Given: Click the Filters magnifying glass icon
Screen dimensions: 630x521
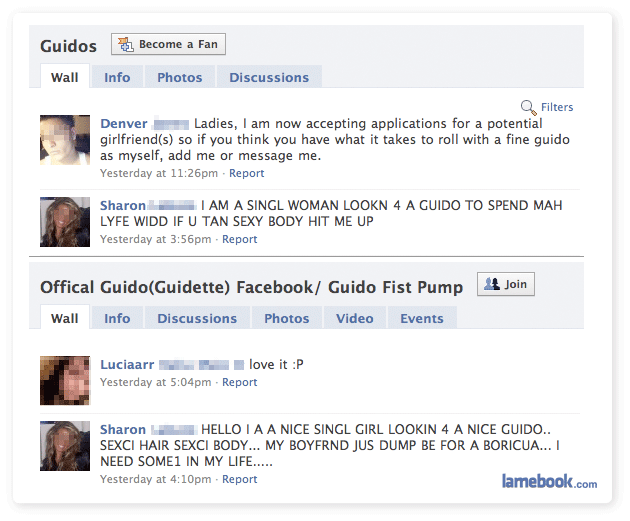Looking at the screenshot, I should click(x=528, y=107).
